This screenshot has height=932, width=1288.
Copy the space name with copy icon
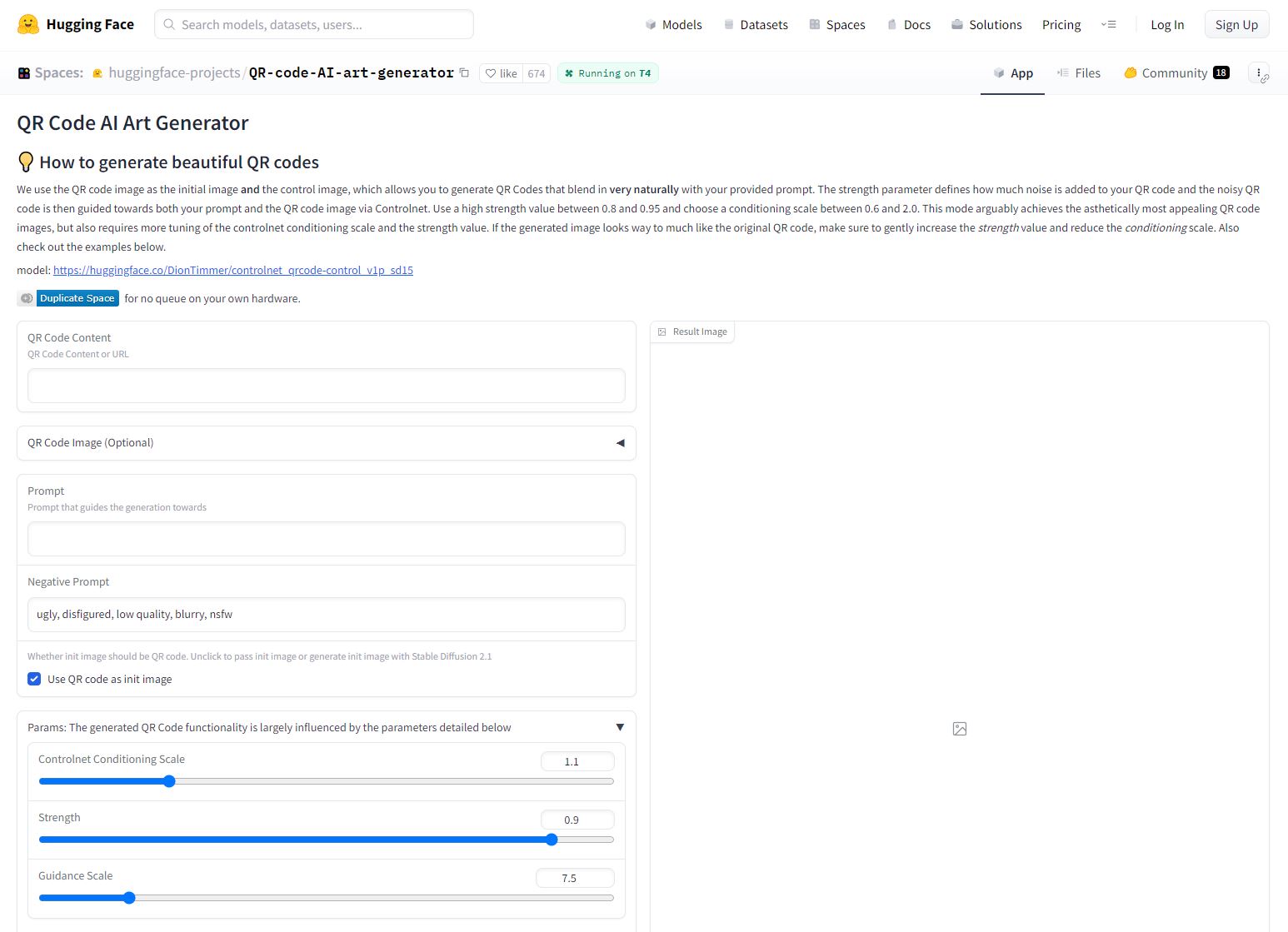464,73
